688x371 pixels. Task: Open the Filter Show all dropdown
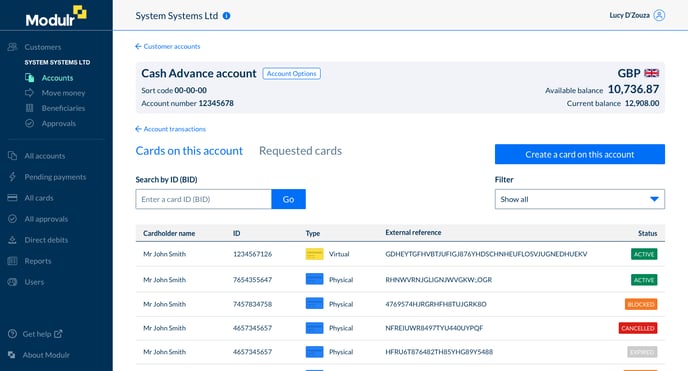580,199
